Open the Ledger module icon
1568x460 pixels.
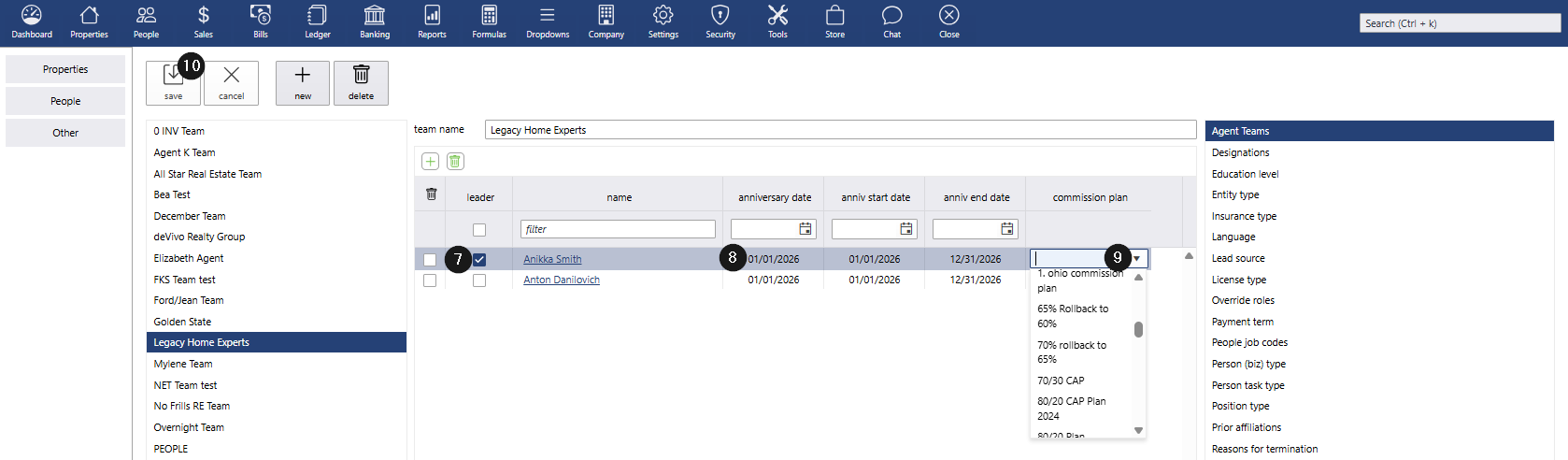[318, 22]
